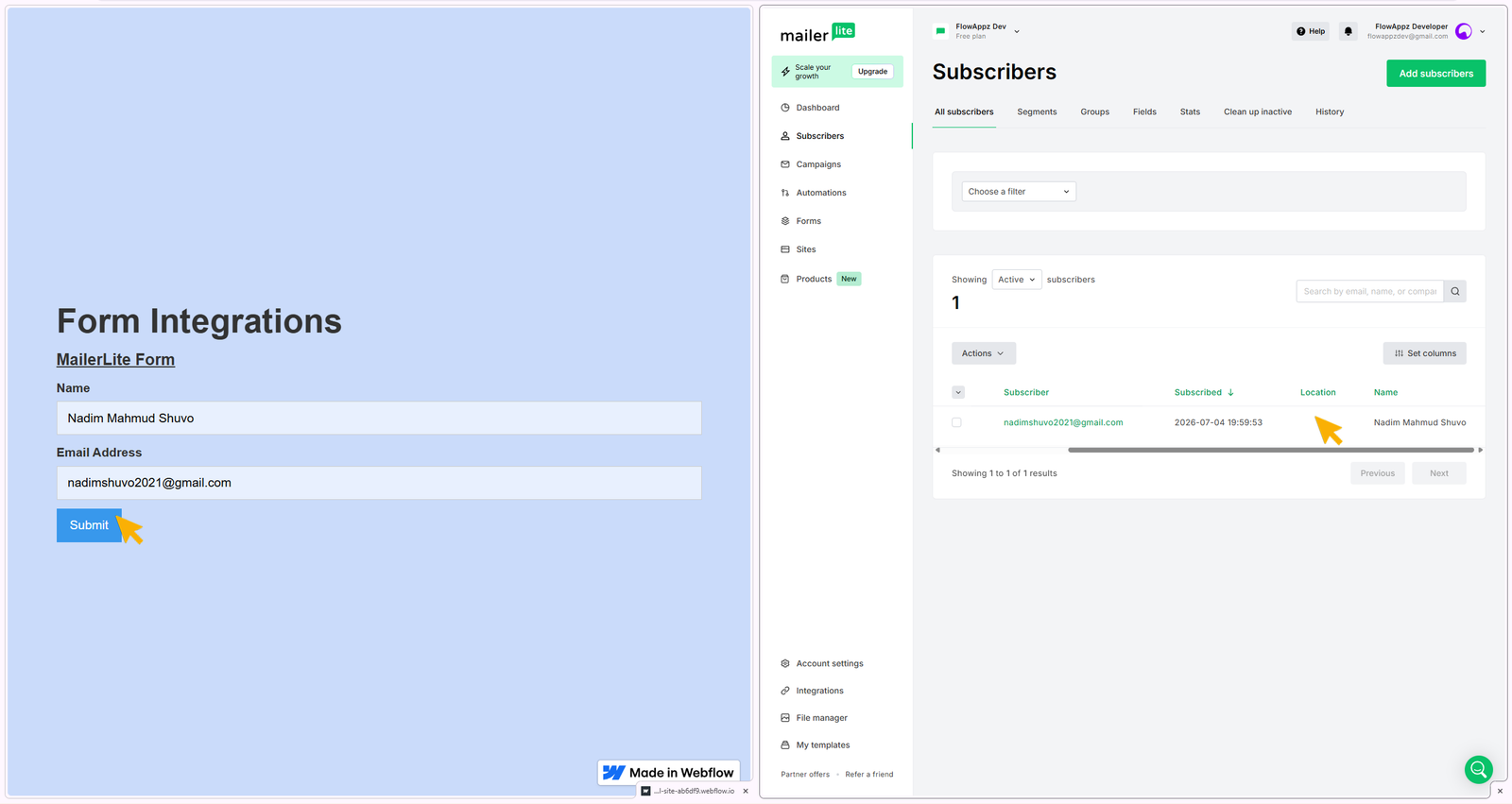Screen dimensions: 1512x804
Task: Open Dashboard in the MailerLite sidebar
Action: pyautogui.click(x=817, y=108)
